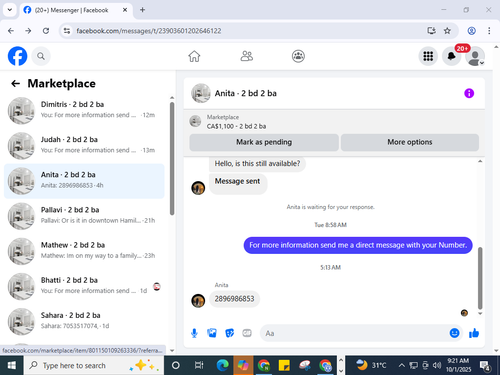The width and height of the screenshot is (500, 375).
Task: Open the Chrome profile icon
Action: (471, 31)
